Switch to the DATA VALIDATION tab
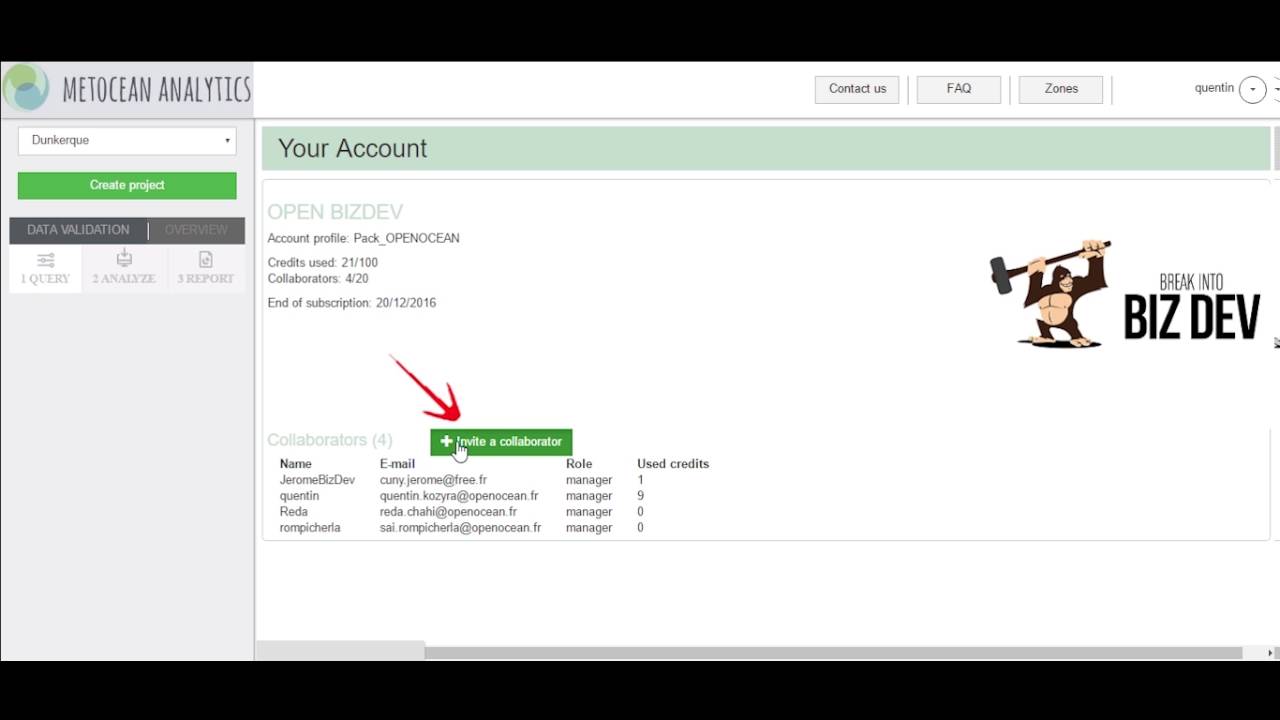The width and height of the screenshot is (1280, 720). (78, 230)
